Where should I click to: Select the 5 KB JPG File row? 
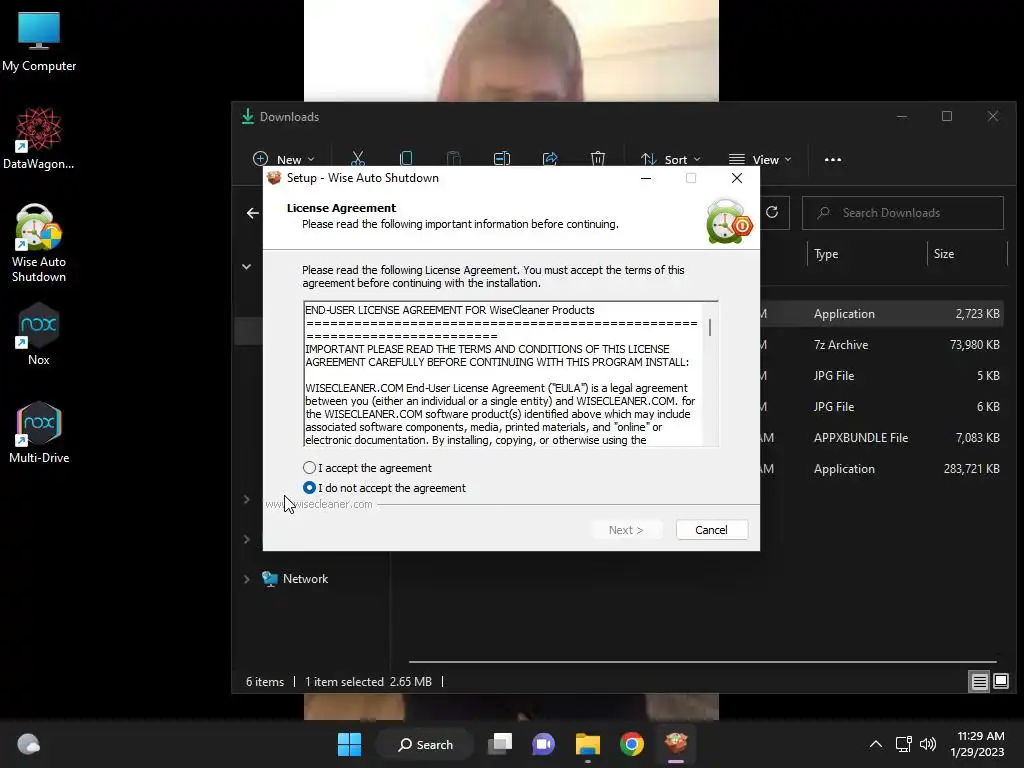[883, 376]
